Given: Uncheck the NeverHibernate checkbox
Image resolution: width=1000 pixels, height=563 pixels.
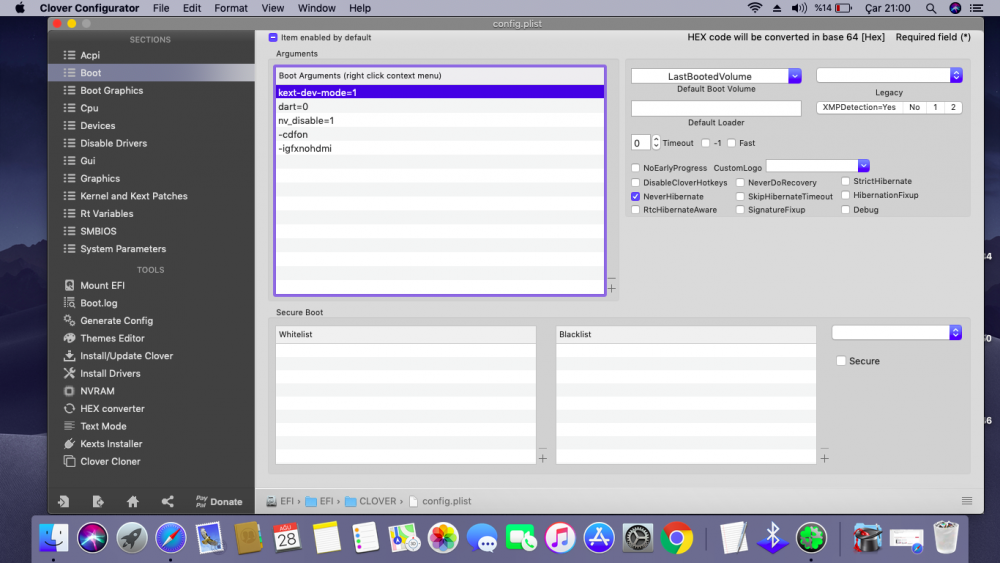Looking at the screenshot, I should tap(636, 197).
